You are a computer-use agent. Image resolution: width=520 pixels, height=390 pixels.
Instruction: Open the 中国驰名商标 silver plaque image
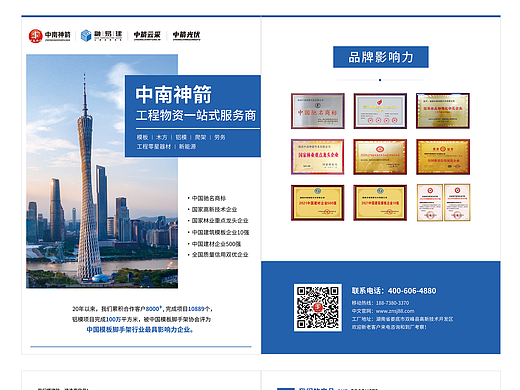[318, 111]
